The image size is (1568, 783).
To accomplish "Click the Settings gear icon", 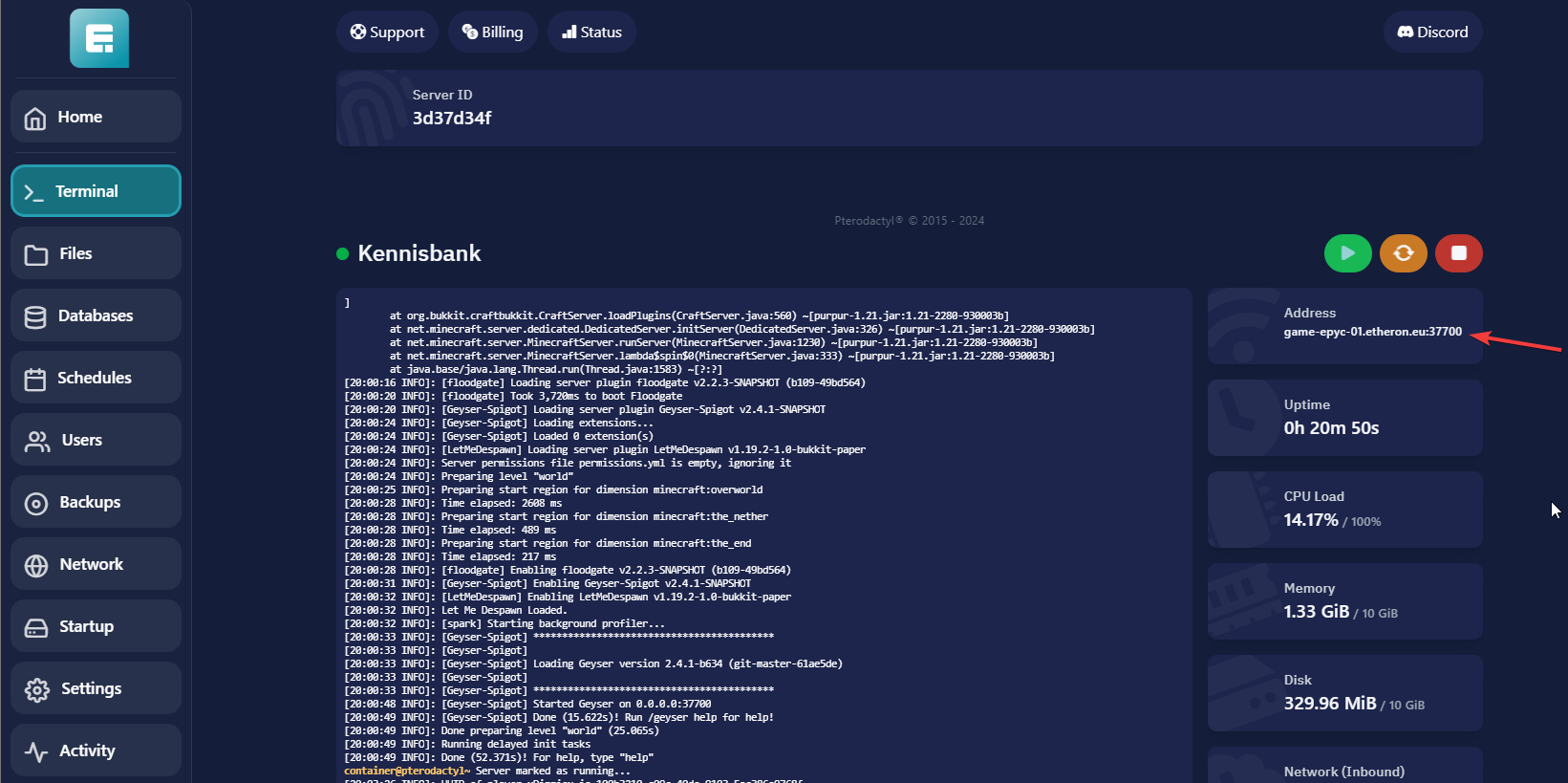I will click(36, 689).
